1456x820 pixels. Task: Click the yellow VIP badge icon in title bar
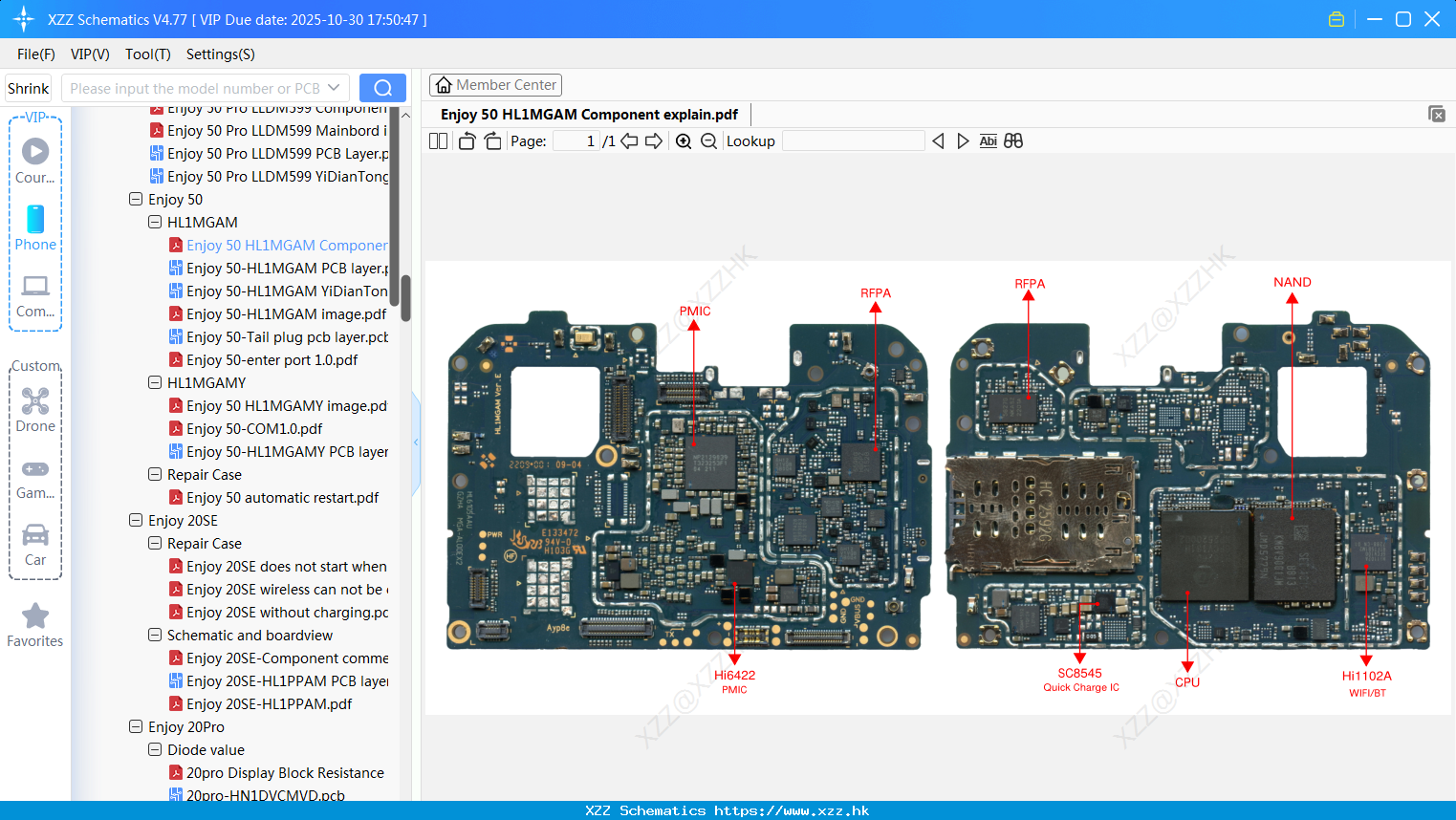point(1336,19)
